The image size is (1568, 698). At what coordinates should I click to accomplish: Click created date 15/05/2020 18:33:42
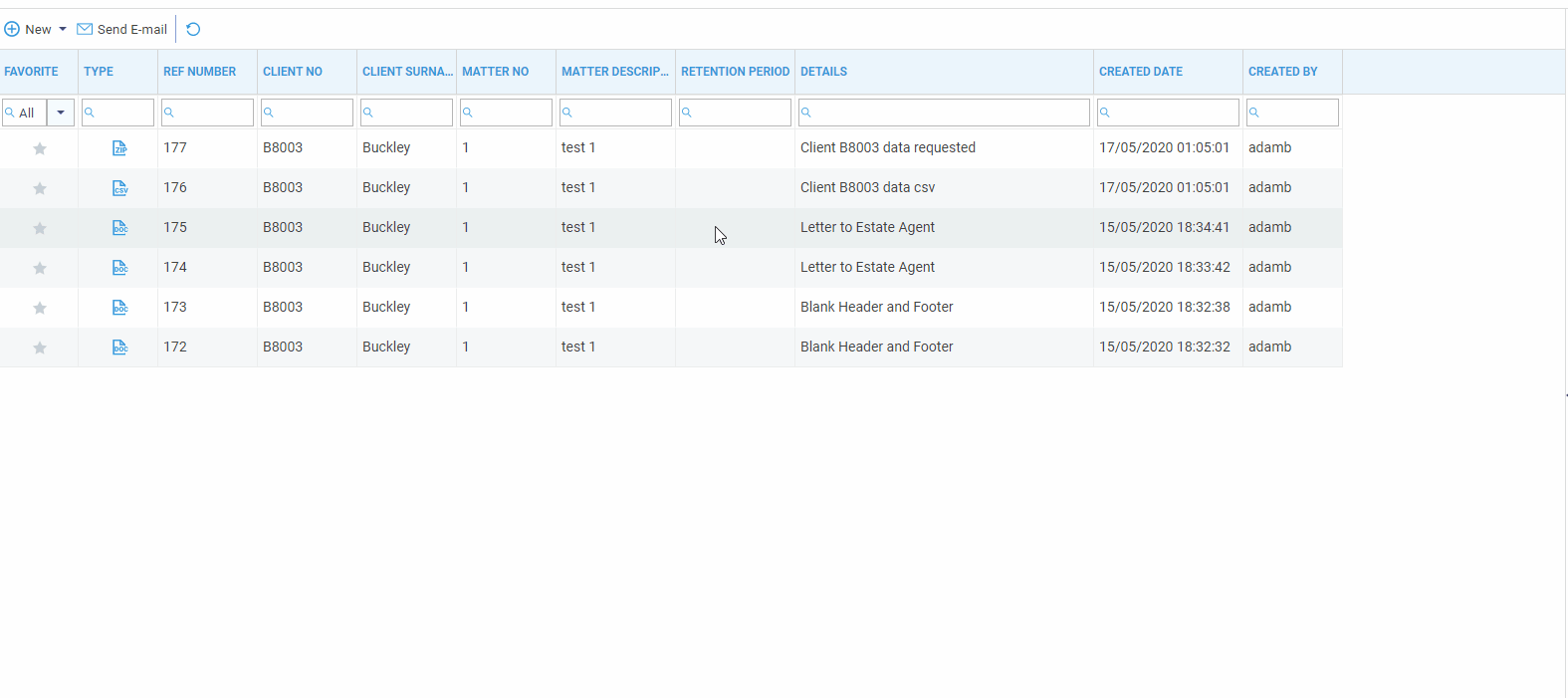(x=1165, y=267)
